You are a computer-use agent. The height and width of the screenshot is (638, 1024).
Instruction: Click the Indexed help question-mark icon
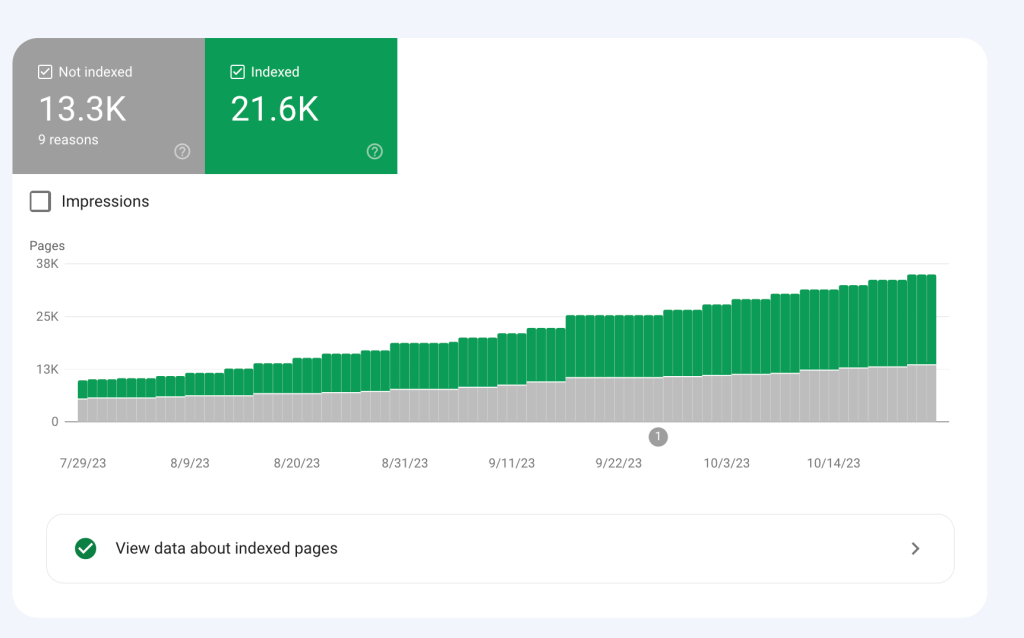click(x=375, y=152)
